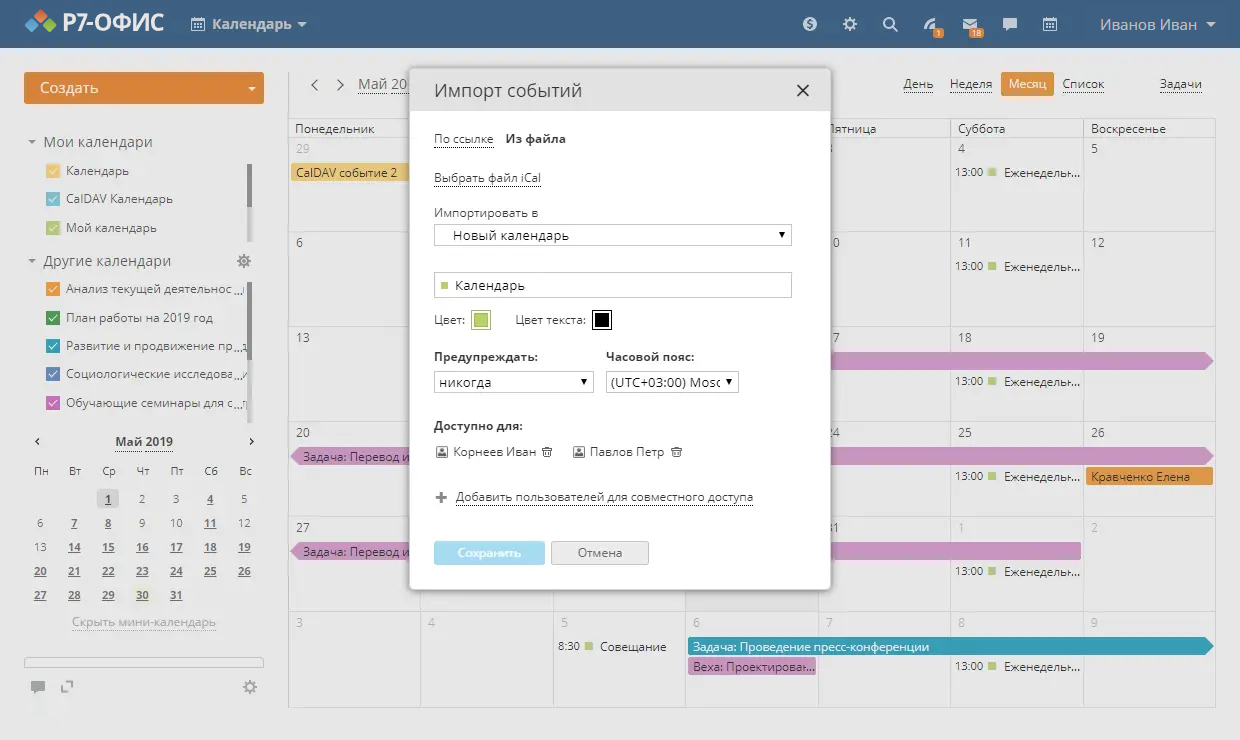Open settings gear in top header
Viewport: 1240px width, 740px height.
(850, 24)
